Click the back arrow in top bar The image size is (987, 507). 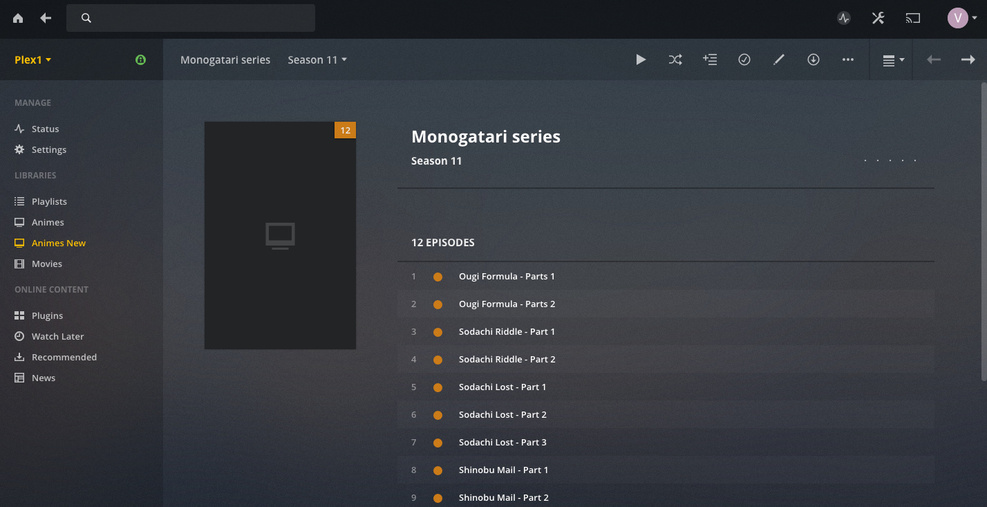click(46, 18)
